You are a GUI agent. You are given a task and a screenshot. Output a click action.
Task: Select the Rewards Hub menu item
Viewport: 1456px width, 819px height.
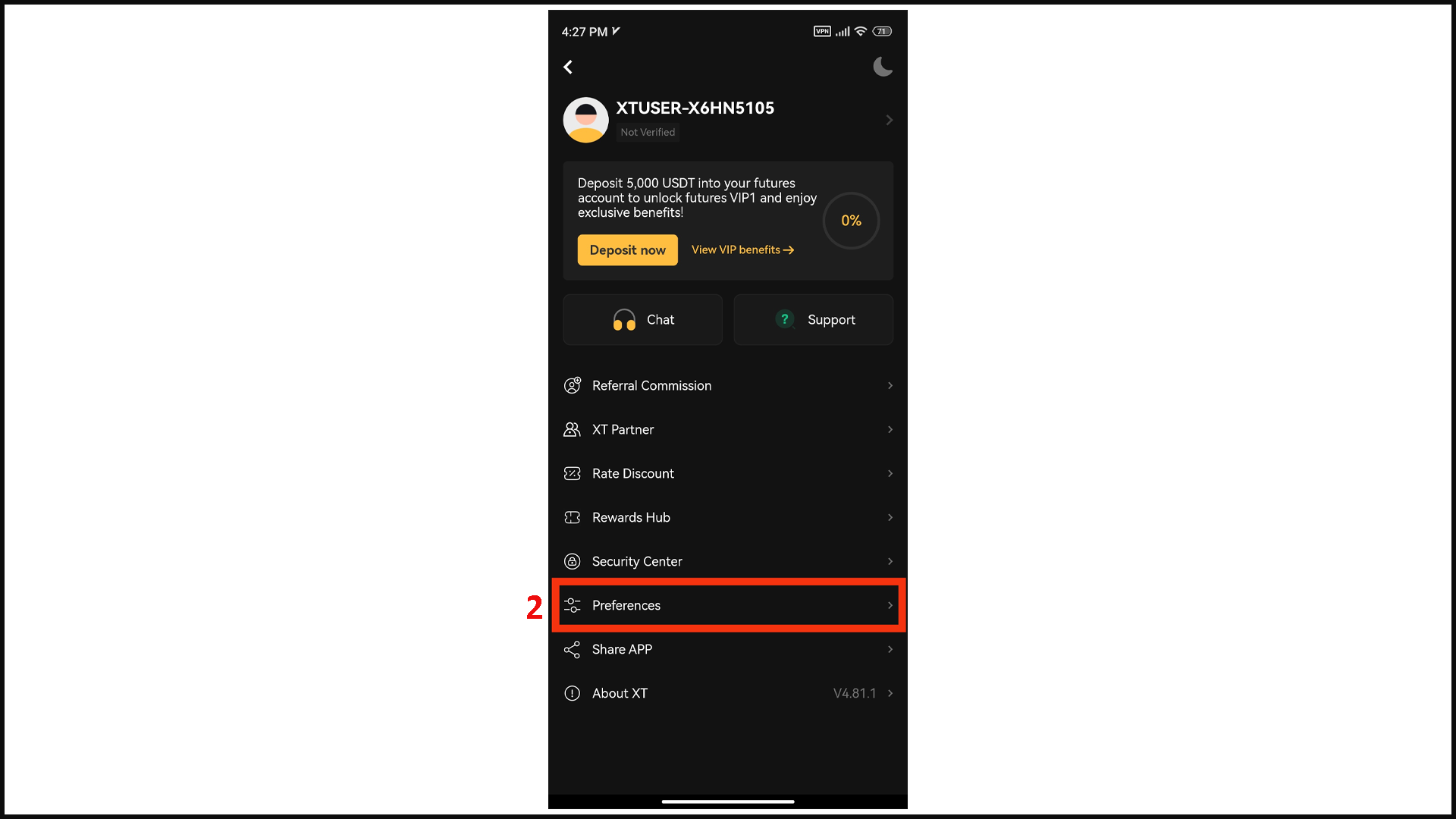(x=728, y=517)
